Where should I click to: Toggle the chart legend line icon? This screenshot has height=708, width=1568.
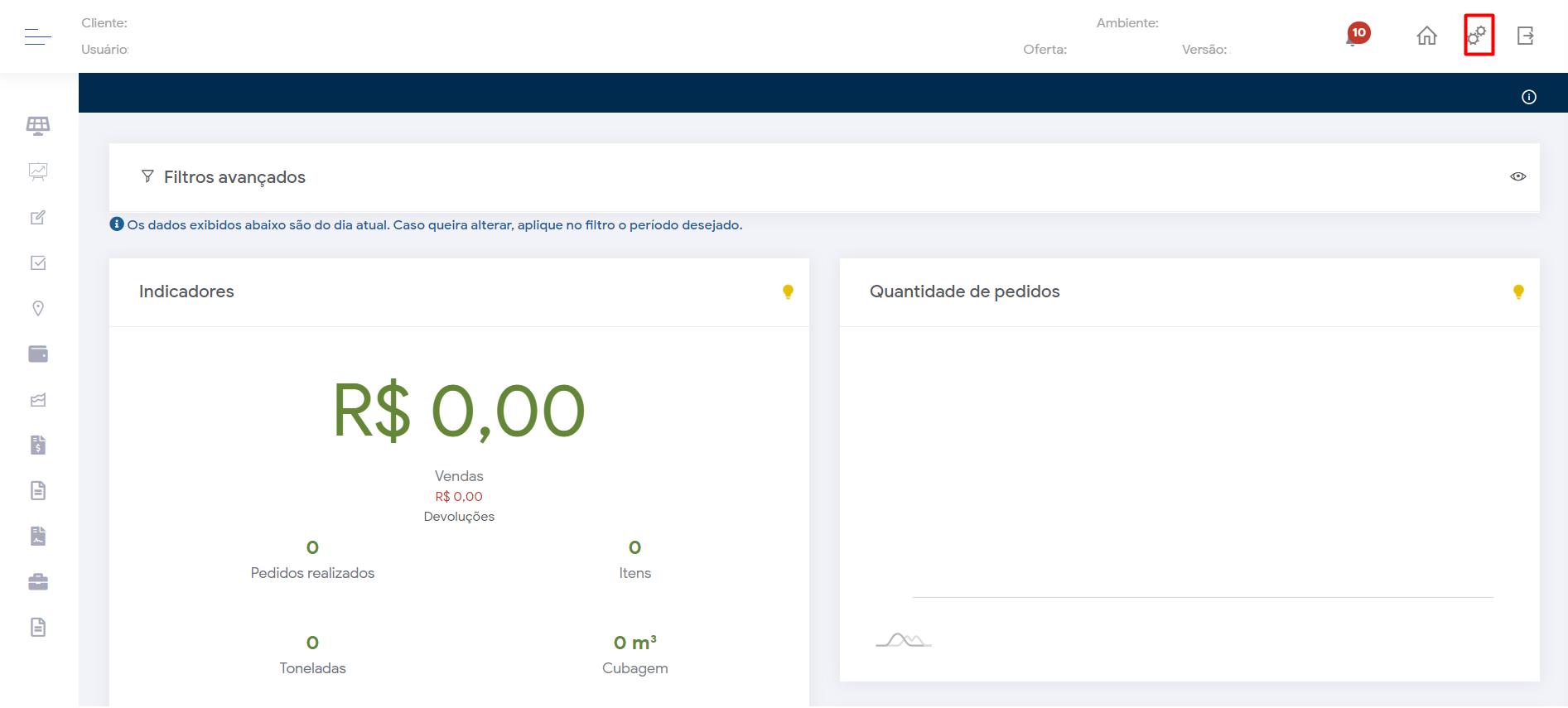[x=904, y=640]
